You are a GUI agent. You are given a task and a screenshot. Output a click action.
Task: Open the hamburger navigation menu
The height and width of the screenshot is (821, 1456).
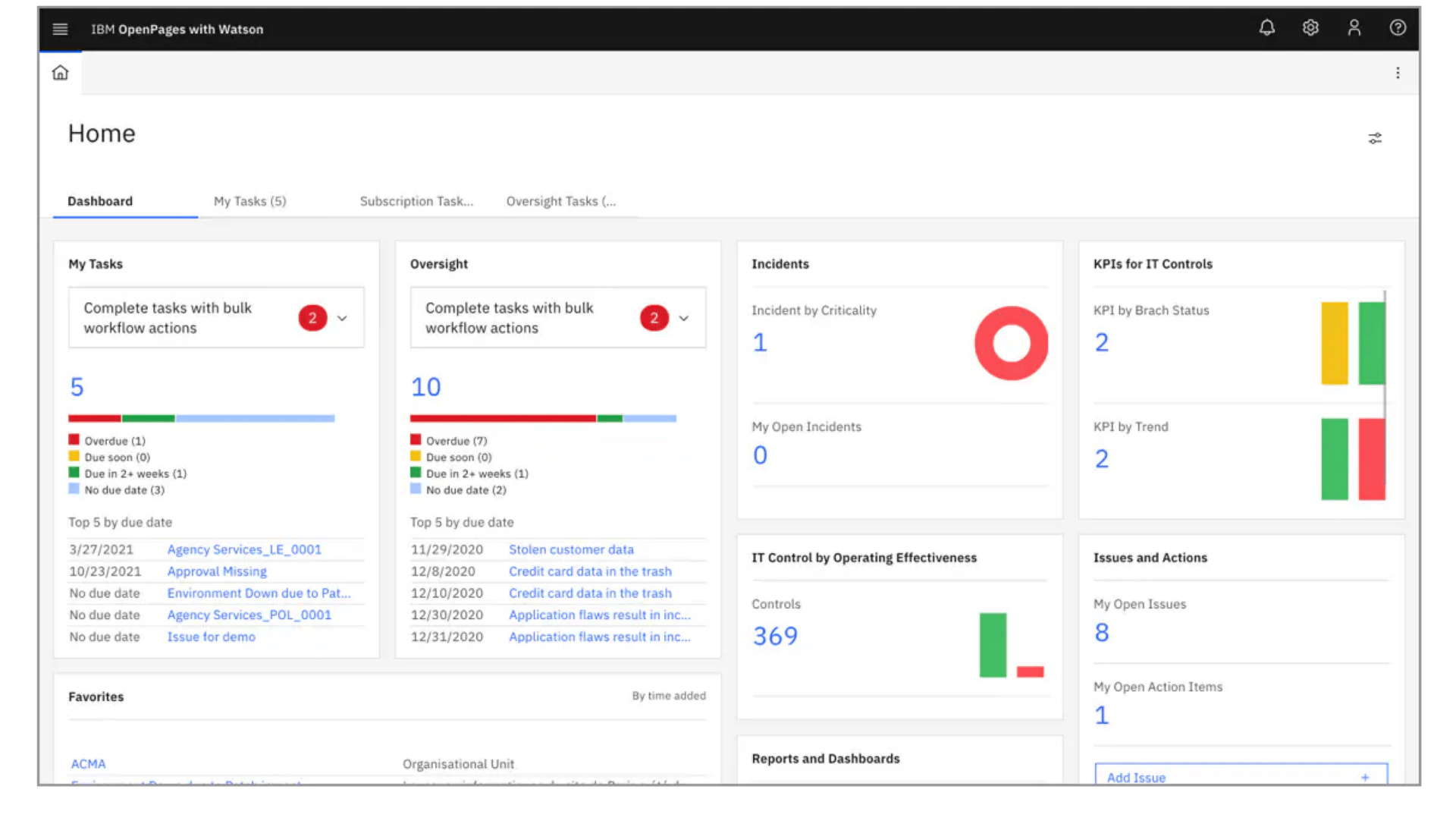coord(60,29)
